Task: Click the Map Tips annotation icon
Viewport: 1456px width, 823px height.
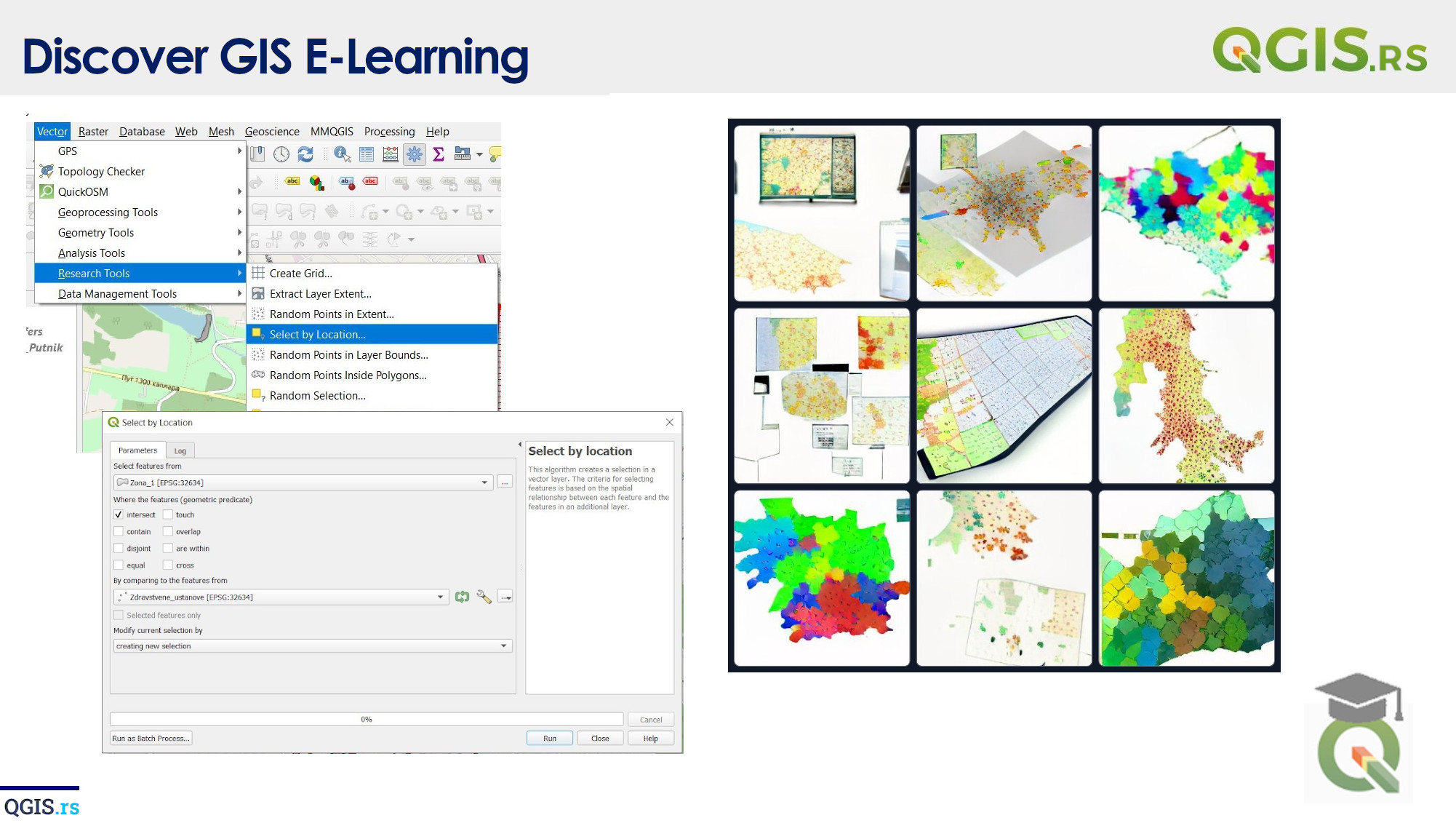Action: coord(495,154)
